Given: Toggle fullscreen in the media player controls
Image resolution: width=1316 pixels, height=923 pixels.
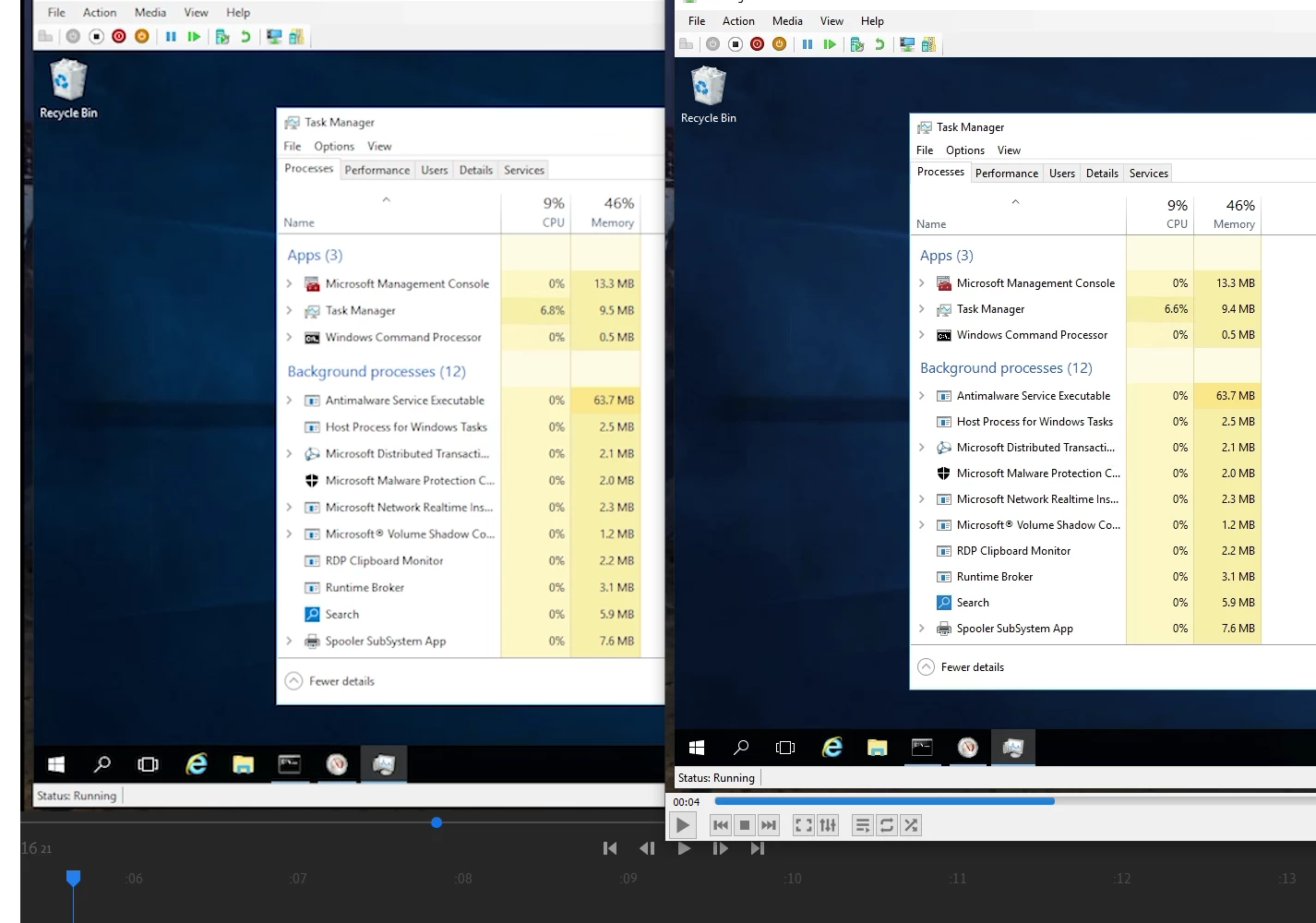Looking at the screenshot, I should [x=804, y=825].
